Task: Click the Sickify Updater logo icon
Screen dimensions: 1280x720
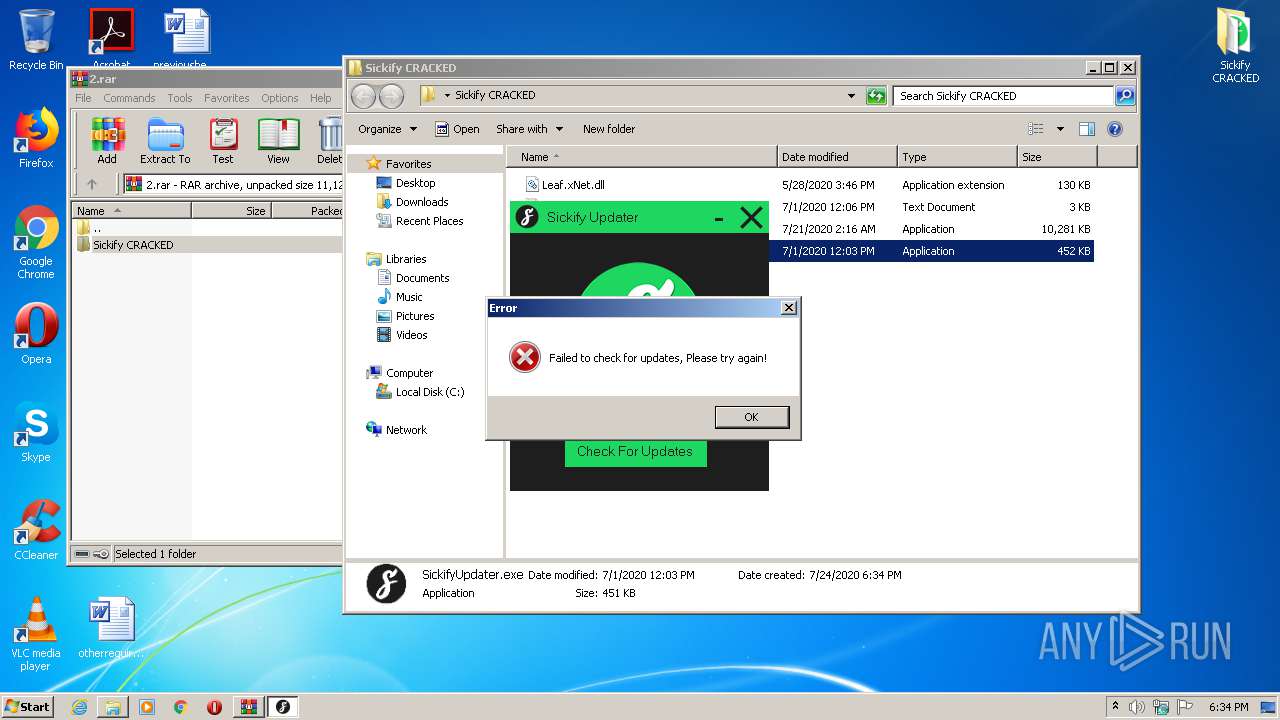Action: (x=527, y=217)
